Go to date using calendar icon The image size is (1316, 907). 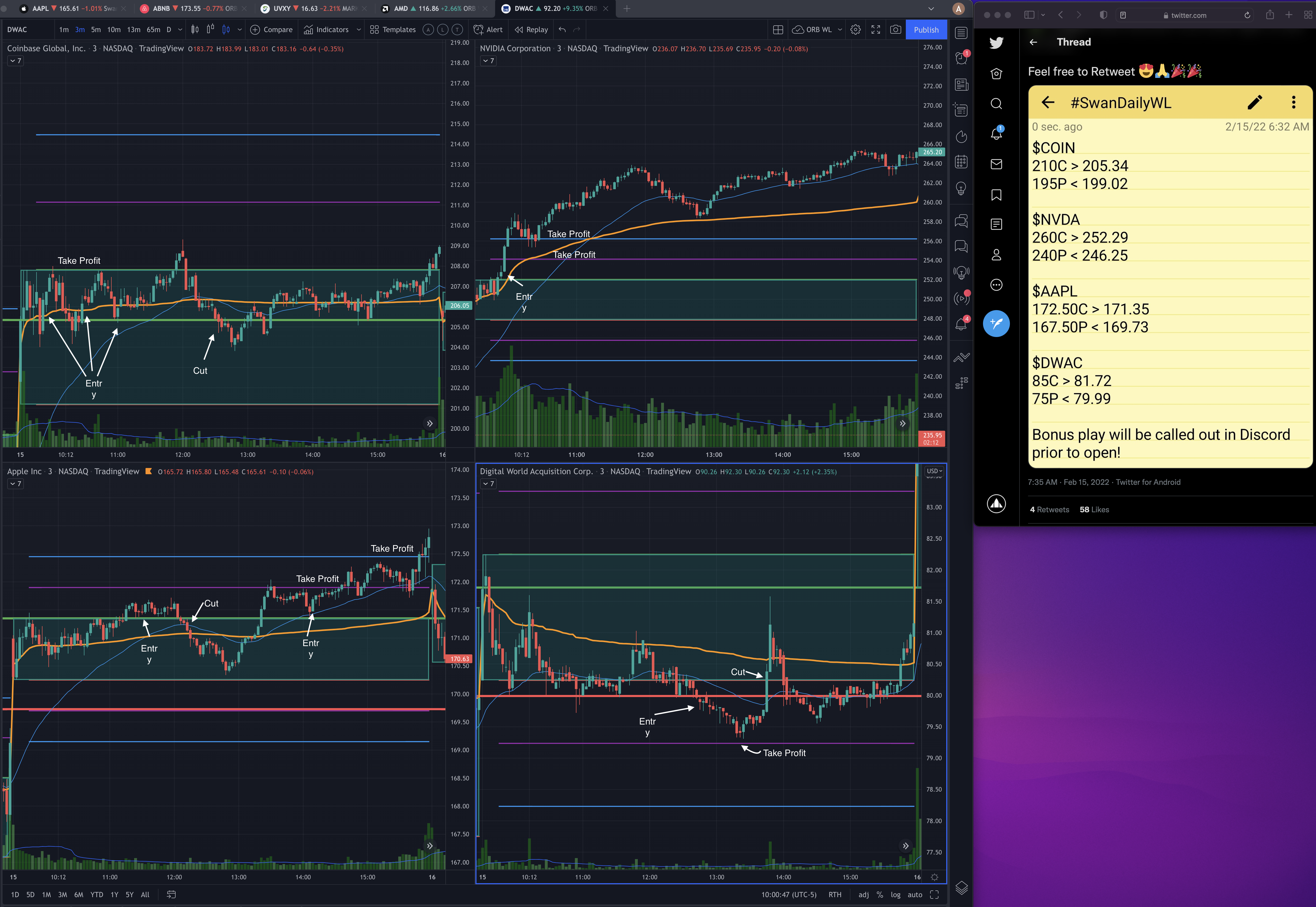click(x=171, y=895)
